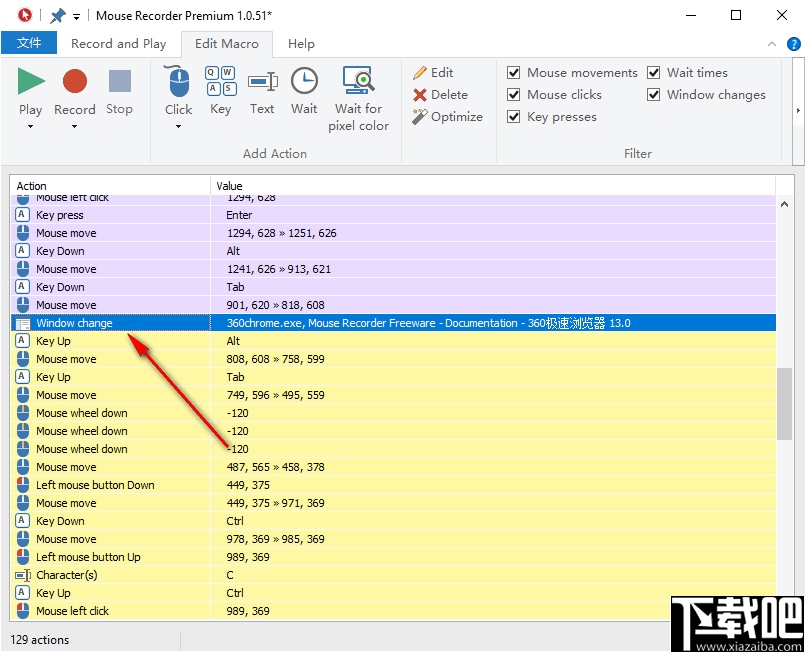Select row with value 808, 608 » 758, 599
Screen dimensions: 806x652
(x=393, y=359)
